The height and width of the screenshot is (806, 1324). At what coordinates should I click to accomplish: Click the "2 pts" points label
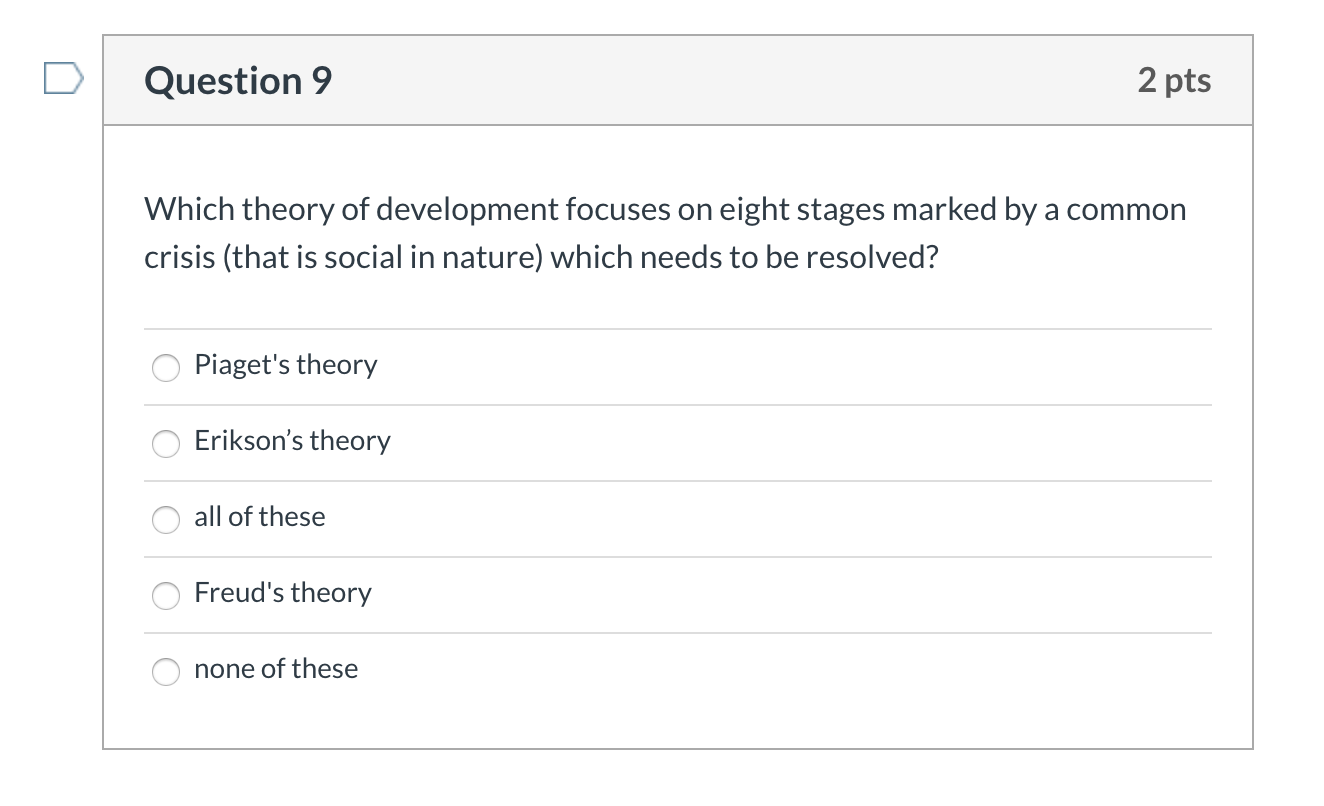point(1173,81)
